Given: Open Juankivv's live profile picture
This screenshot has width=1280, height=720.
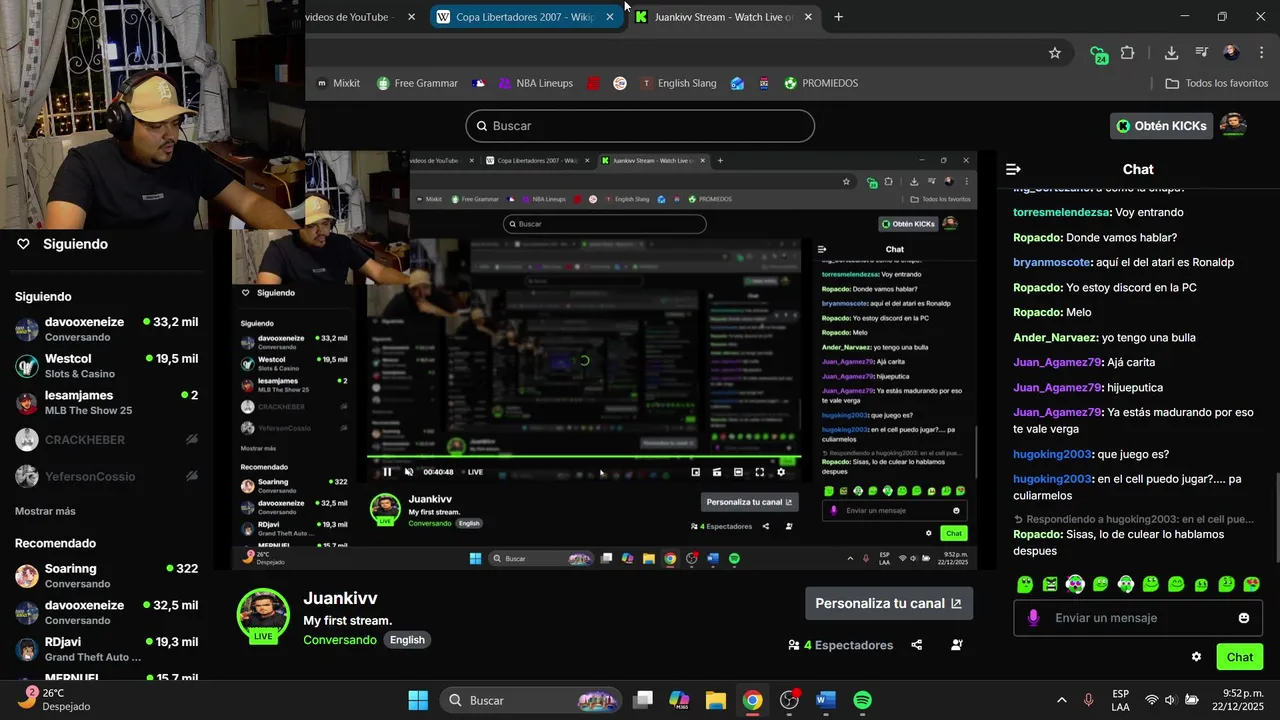Looking at the screenshot, I should pos(263,615).
